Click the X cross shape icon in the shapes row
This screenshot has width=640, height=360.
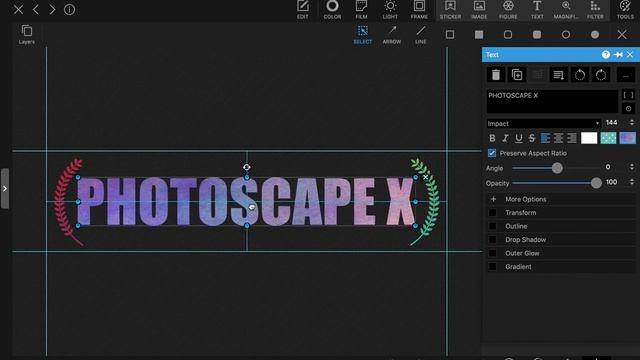pos(622,34)
